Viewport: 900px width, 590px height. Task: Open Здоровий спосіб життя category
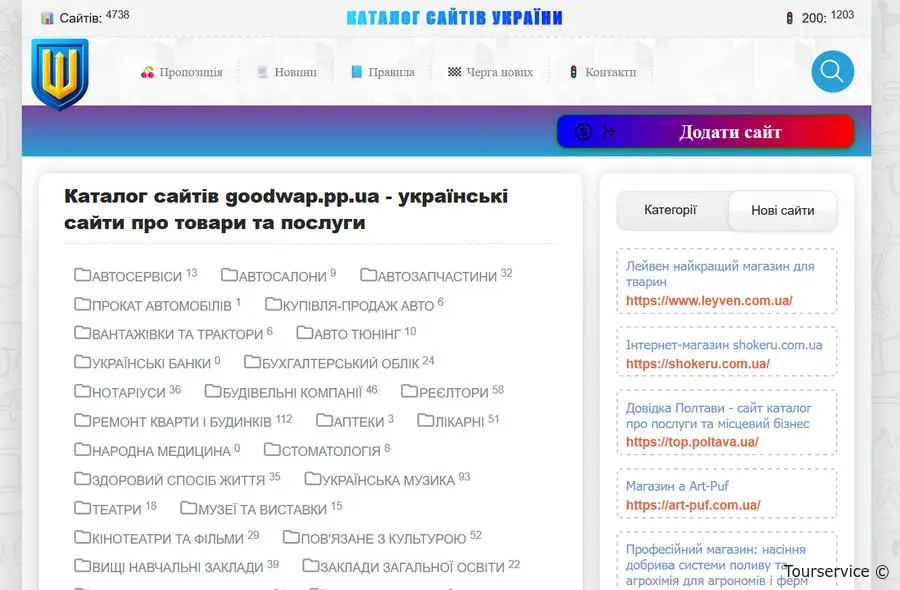pos(177,479)
